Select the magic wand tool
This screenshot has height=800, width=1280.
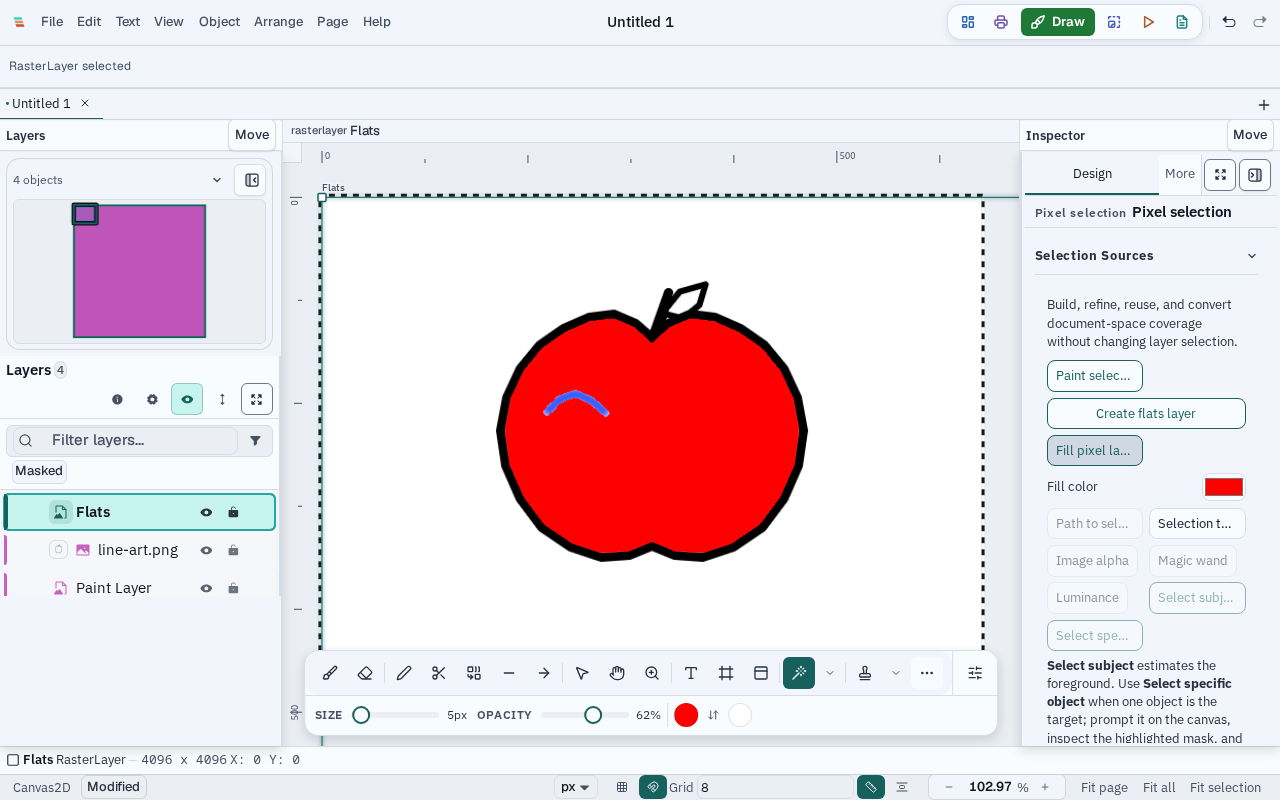pyautogui.click(x=799, y=673)
